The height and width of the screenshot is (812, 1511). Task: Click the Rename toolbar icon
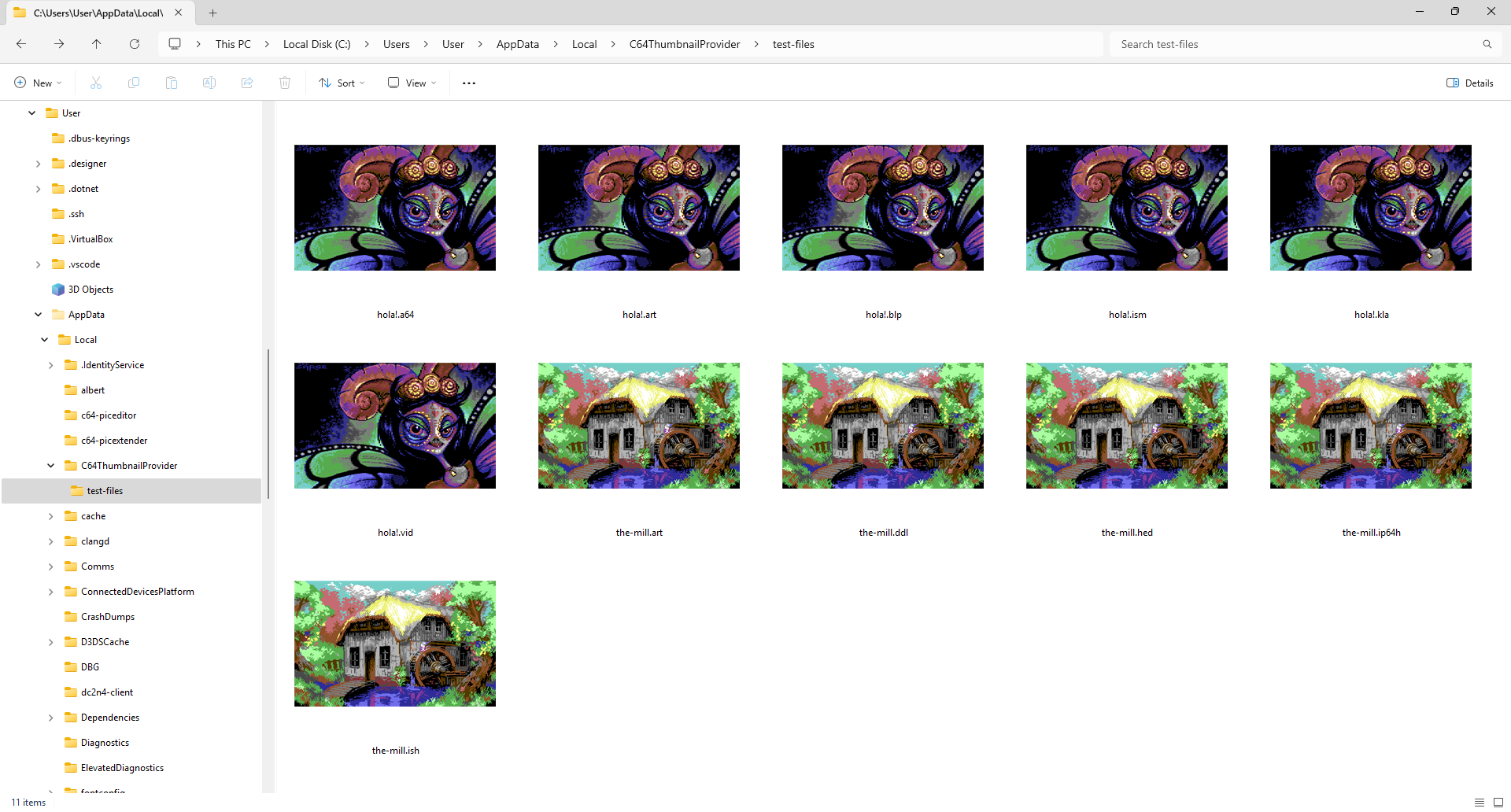(209, 83)
